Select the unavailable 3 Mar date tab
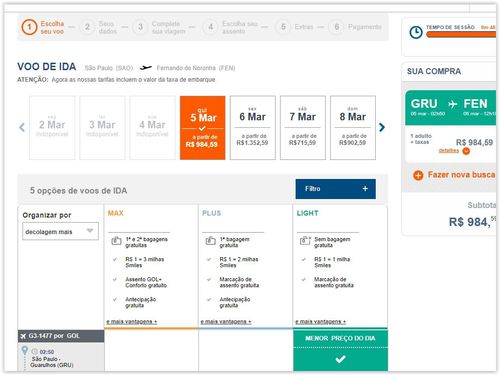 tap(102, 128)
